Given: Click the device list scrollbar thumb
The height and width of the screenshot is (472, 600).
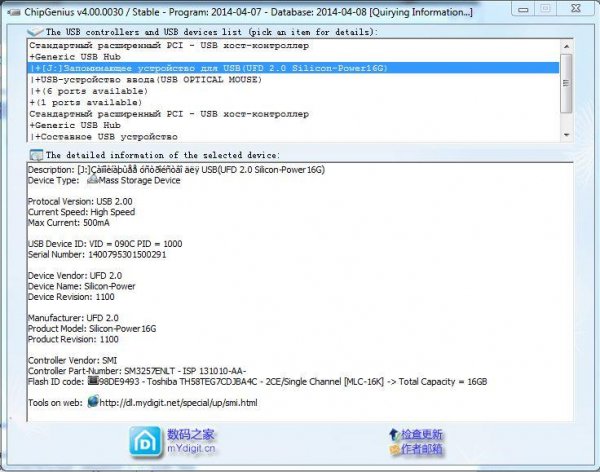Looking at the screenshot, I should tap(567, 83).
